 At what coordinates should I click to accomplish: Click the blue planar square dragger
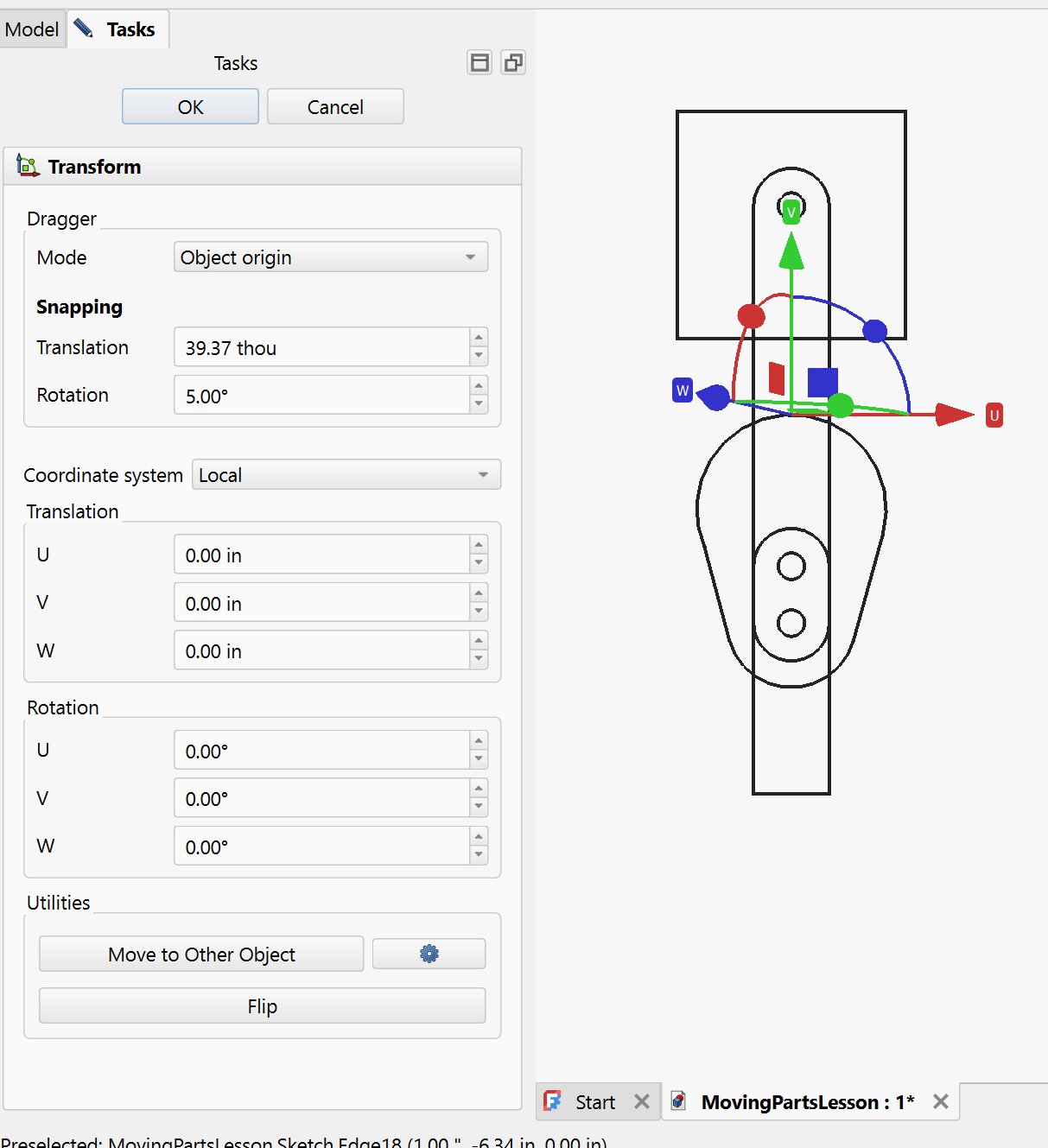point(823,383)
